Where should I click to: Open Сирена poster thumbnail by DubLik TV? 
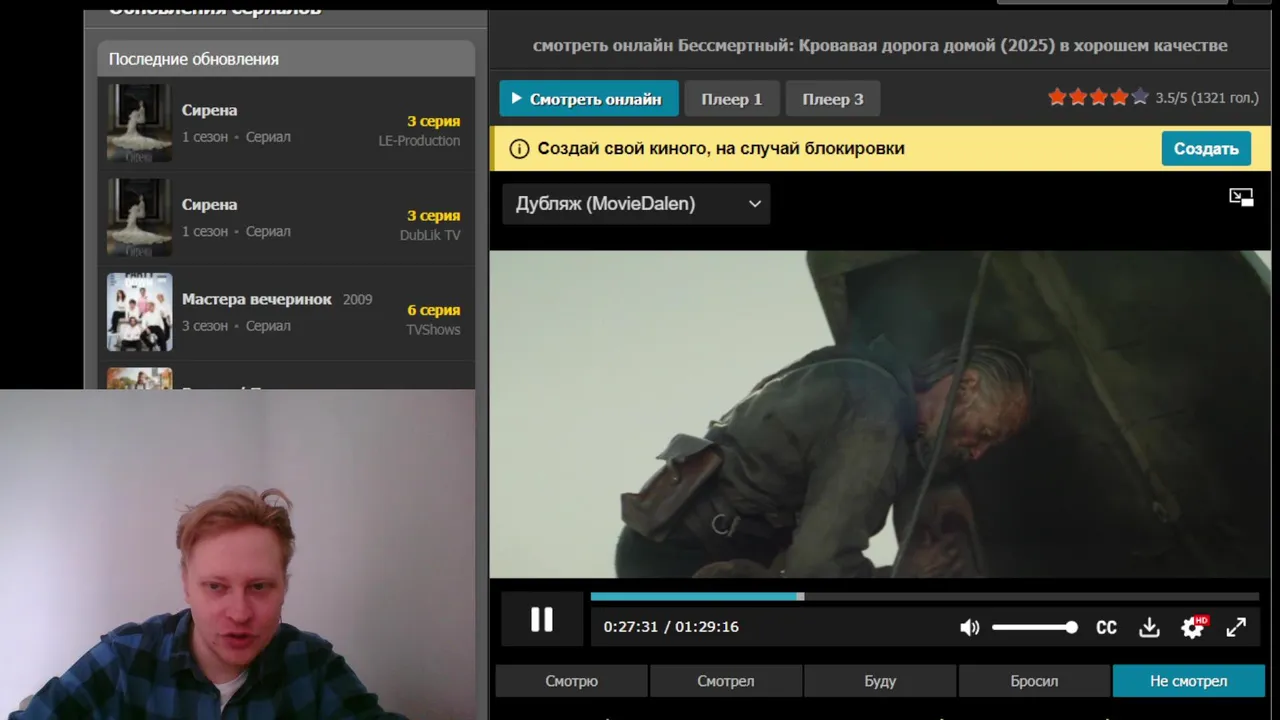pos(139,217)
